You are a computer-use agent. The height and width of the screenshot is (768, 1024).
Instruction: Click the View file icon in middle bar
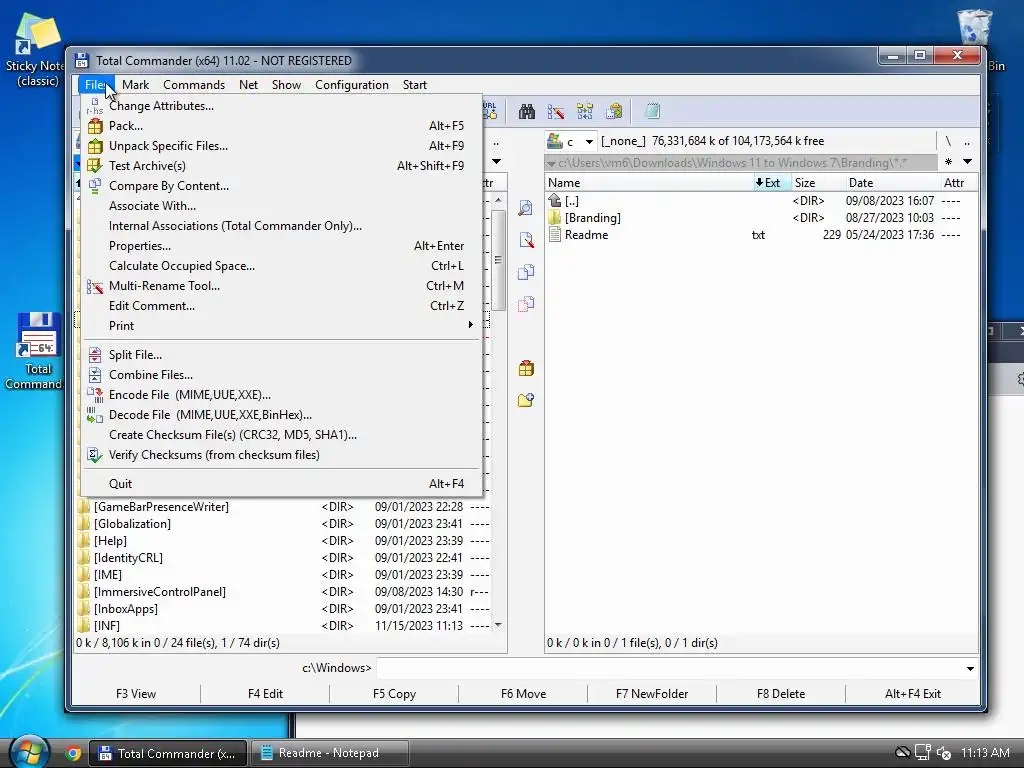[x=526, y=208]
